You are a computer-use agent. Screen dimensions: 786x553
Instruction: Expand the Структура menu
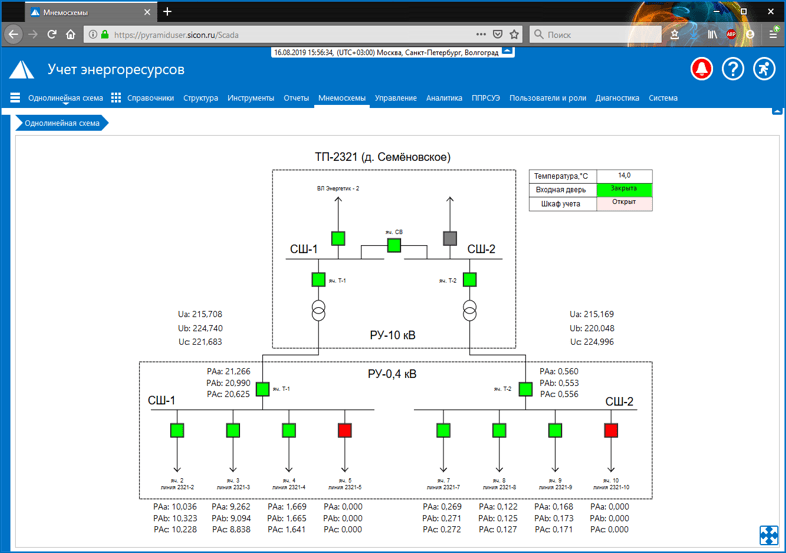point(200,98)
